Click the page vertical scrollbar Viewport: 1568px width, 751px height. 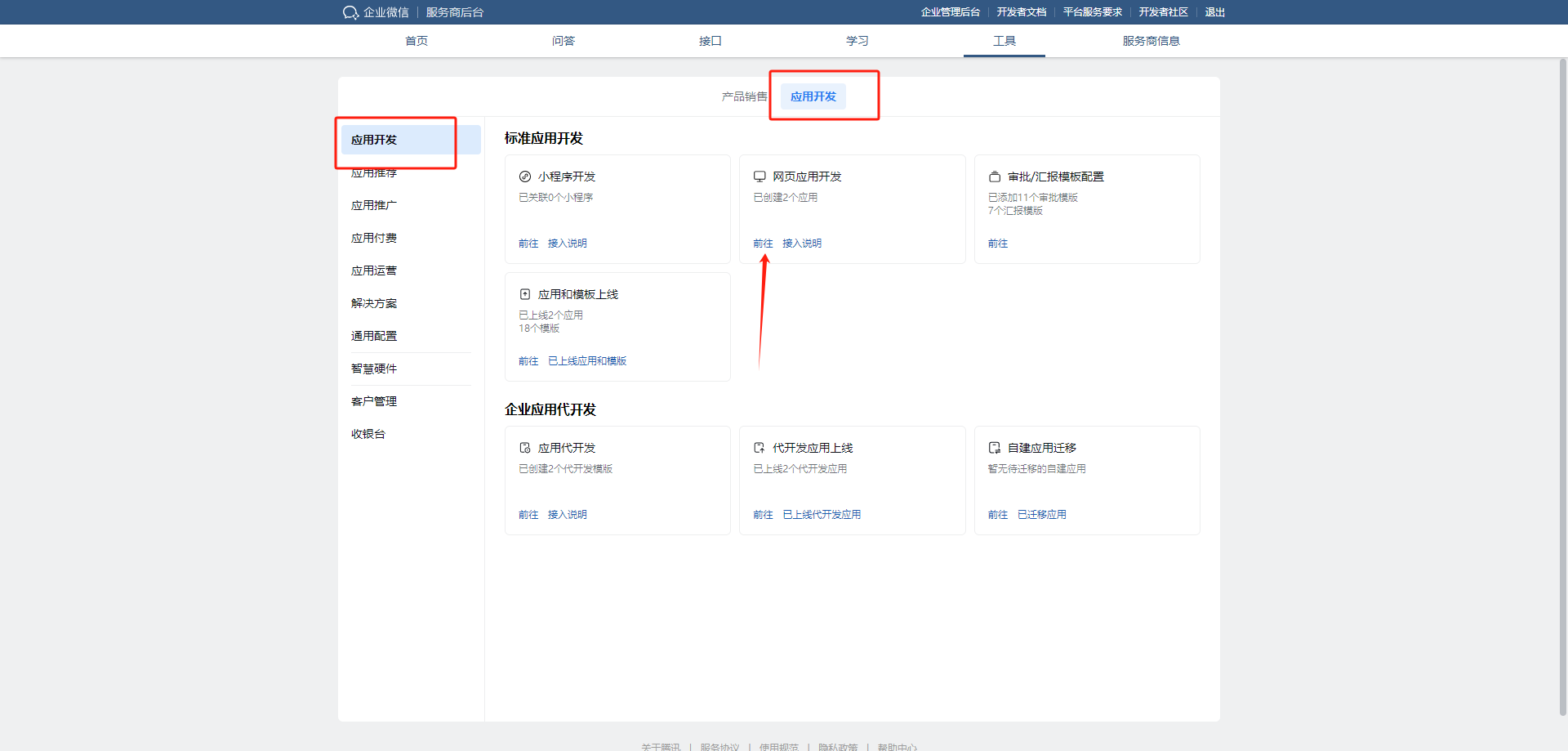pos(1562,384)
